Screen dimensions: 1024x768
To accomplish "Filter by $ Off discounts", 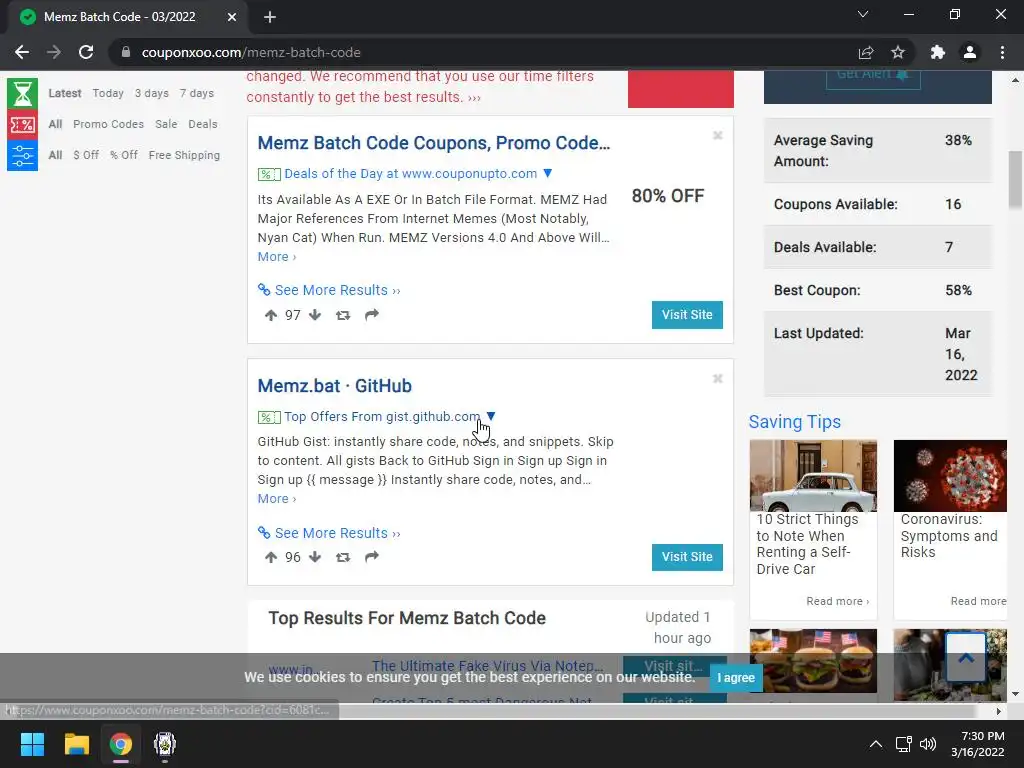I will pos(86,155).
